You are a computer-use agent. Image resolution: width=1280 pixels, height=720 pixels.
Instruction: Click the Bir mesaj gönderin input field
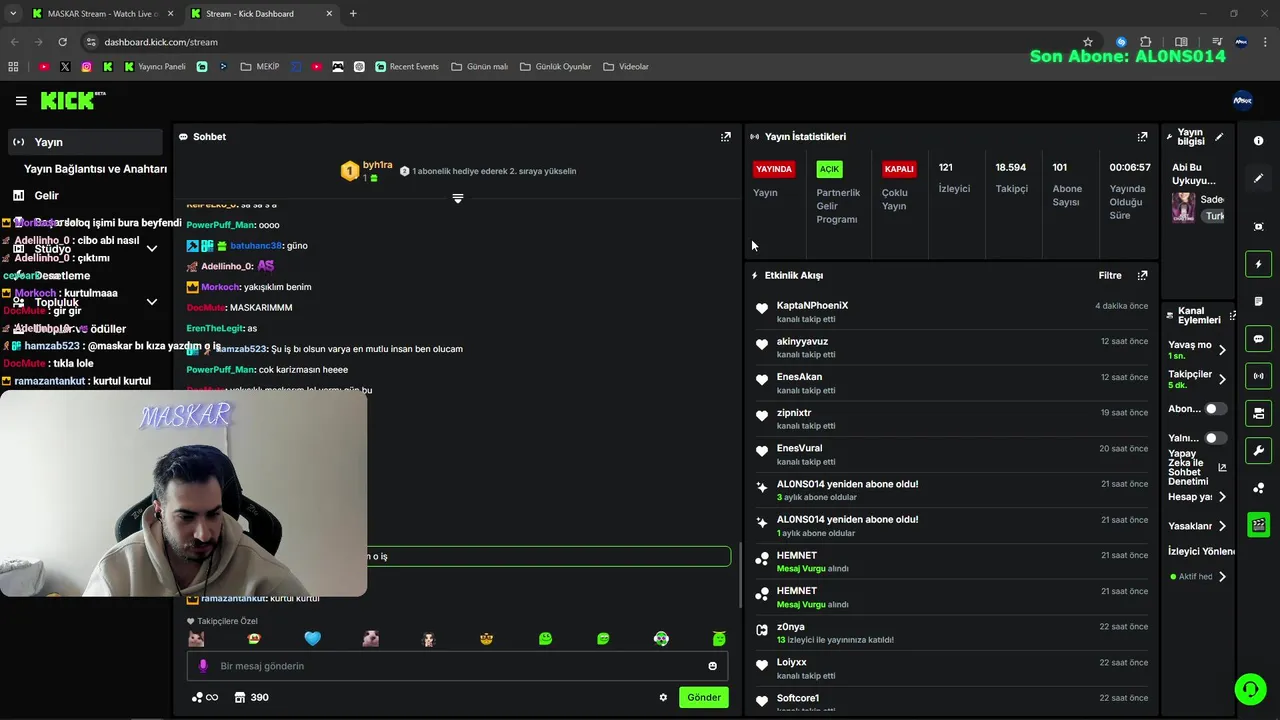click(458, 666)
